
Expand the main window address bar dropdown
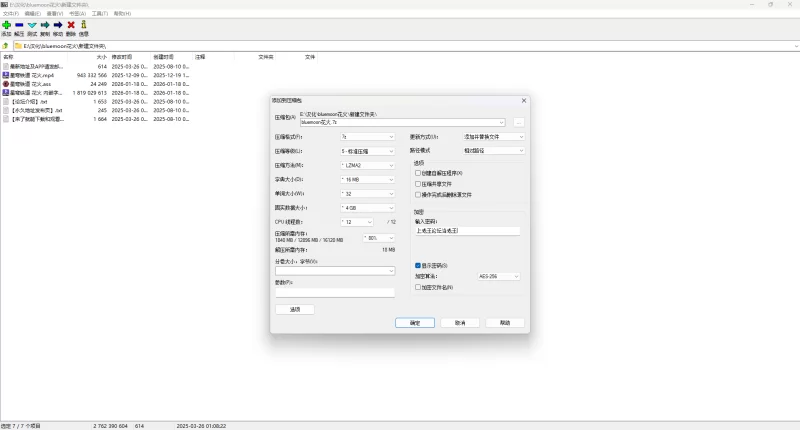pyautogui.click(x=796, y=46)
